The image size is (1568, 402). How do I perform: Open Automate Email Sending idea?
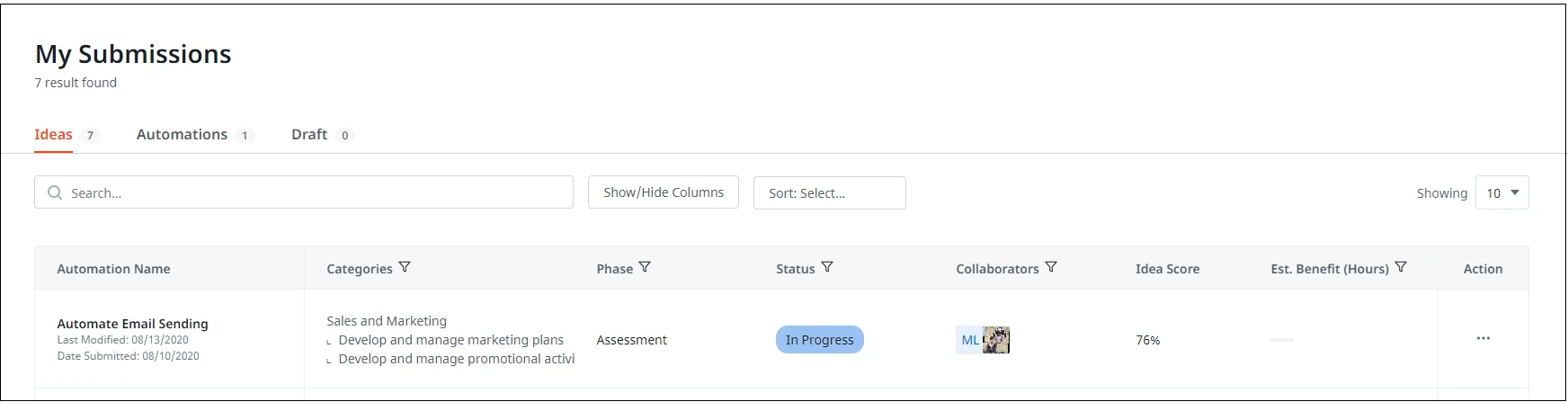[x=132, y=323]
